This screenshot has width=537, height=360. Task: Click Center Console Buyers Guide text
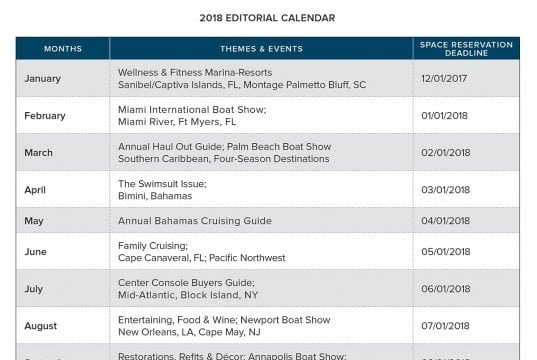click(x=186, y=283)
